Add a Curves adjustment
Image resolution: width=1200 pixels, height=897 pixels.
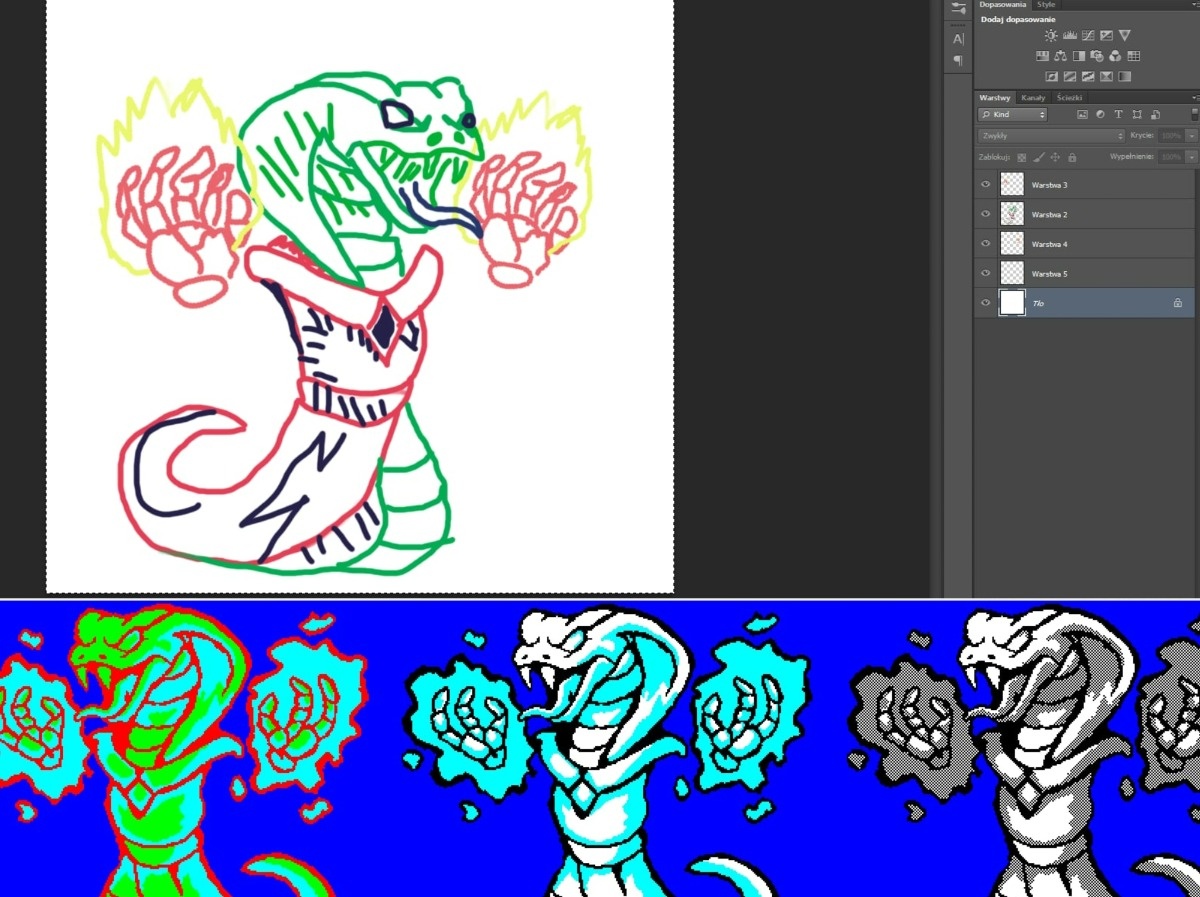(x=1088, y=35)
